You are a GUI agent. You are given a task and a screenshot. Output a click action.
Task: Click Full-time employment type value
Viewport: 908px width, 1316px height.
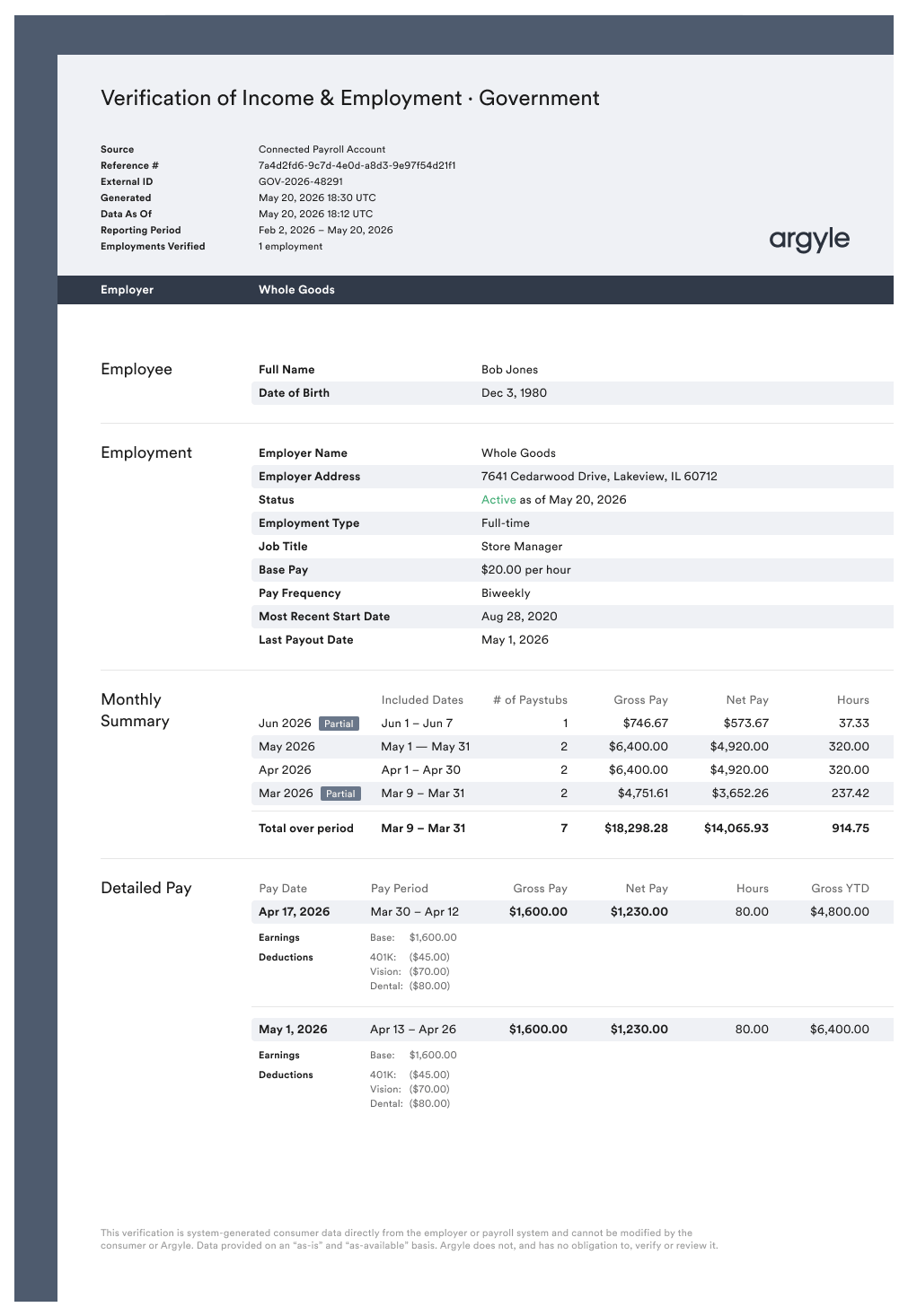(x=506, y=523)
